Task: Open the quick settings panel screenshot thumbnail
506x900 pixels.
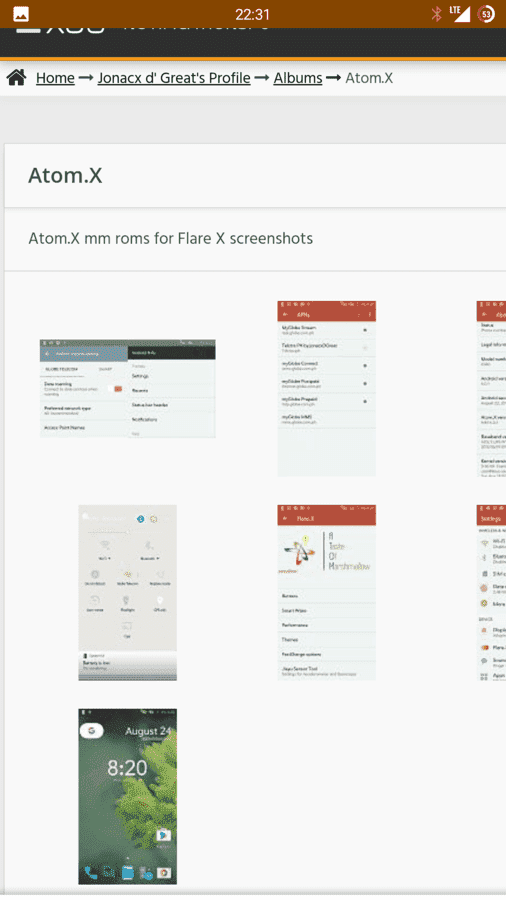Action: pyautogui.click(x=127, y=592)
